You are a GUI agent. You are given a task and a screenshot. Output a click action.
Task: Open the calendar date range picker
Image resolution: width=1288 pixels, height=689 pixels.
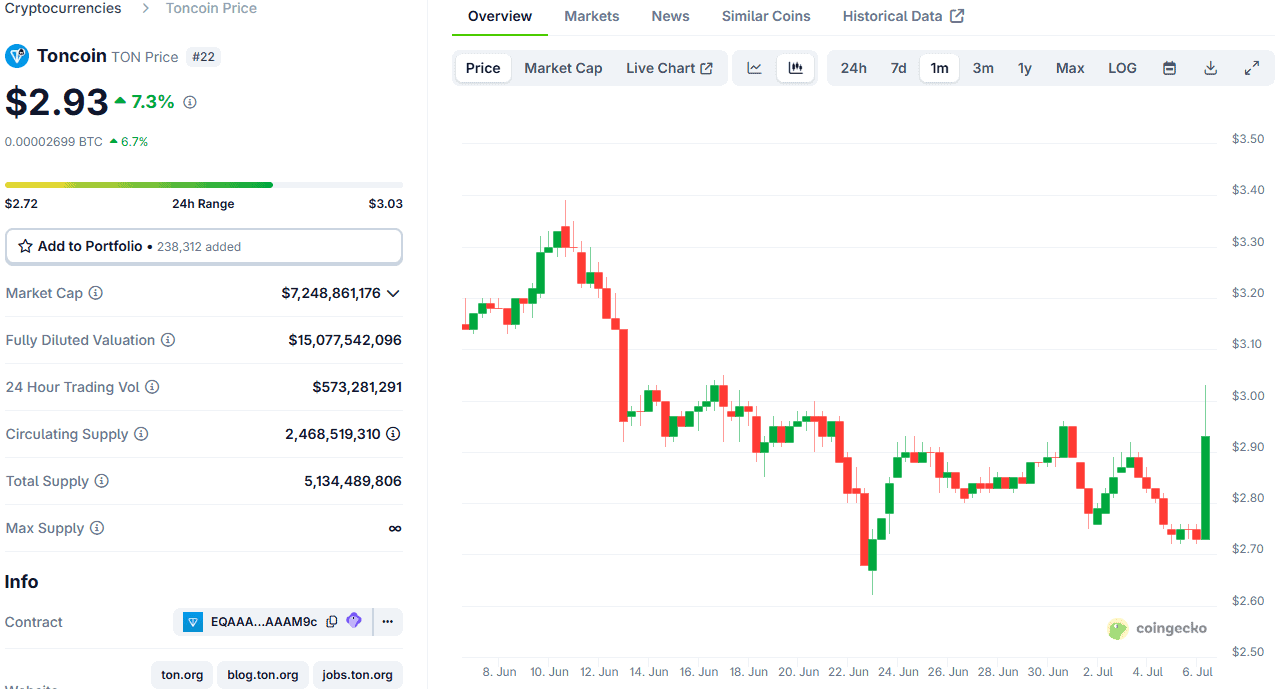tap(1169, 68)
